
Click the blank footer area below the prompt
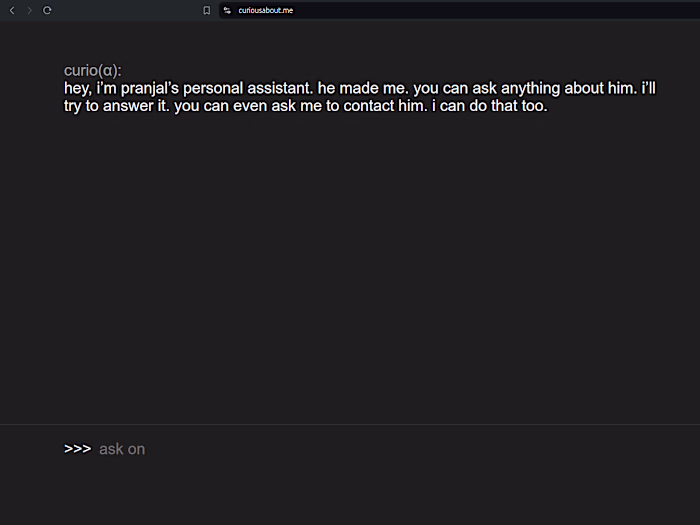(350, 497)
